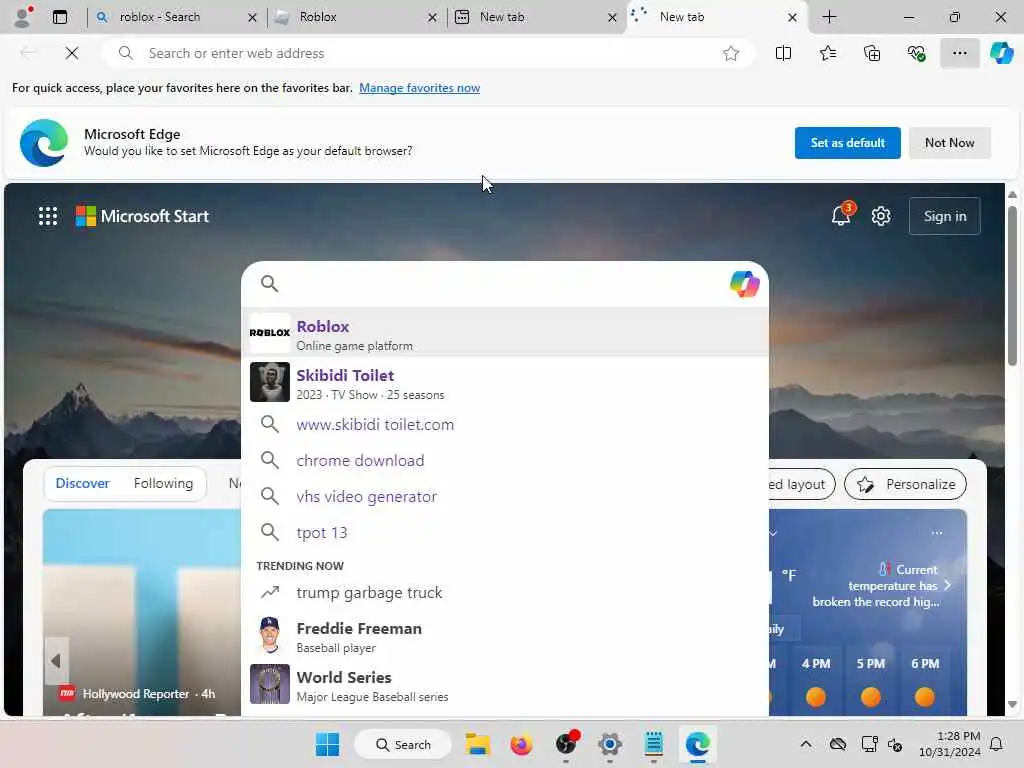Click the address bar field
The image size is (1024, 768).
pos(428,54)
